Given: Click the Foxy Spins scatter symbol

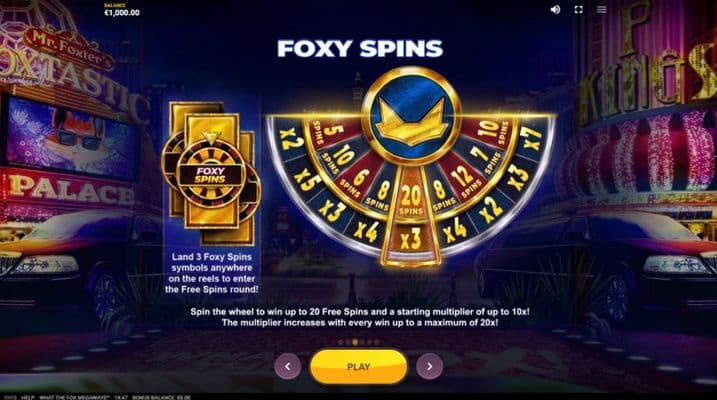Looking at the screenshot, I should click(x=211, y=175).
